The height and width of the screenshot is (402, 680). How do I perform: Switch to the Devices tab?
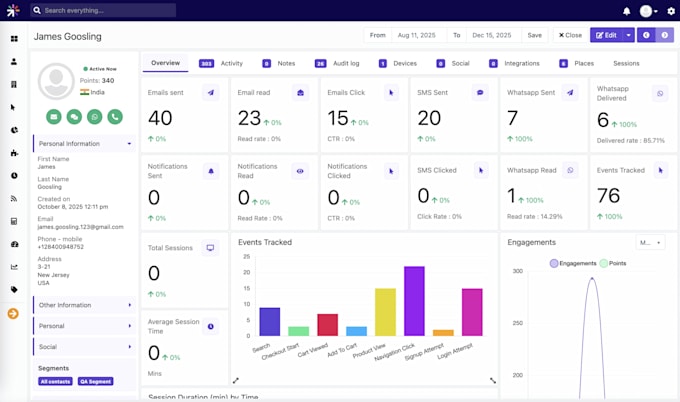click(398, 63)
